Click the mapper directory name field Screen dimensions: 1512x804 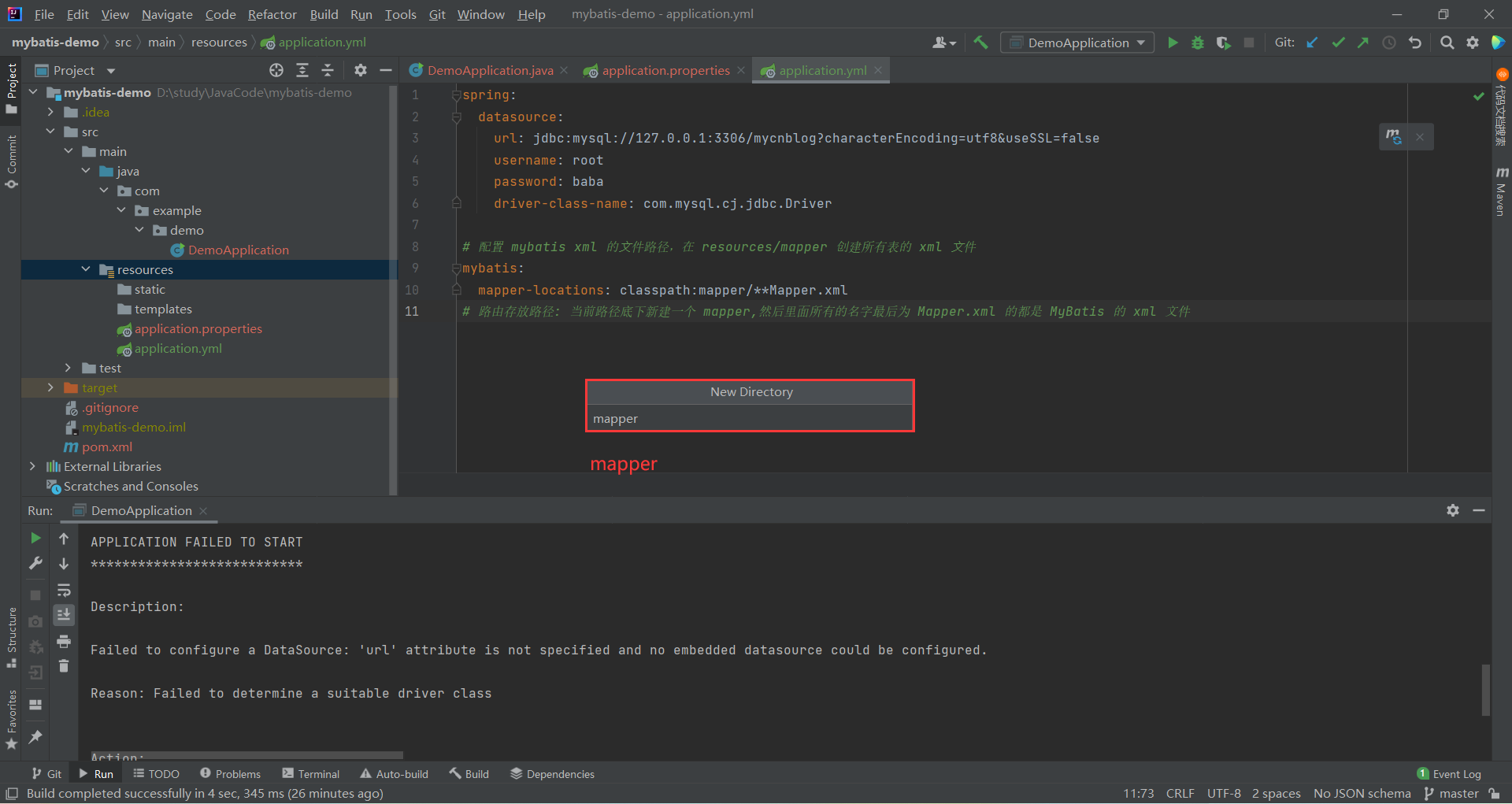point(750,419)
